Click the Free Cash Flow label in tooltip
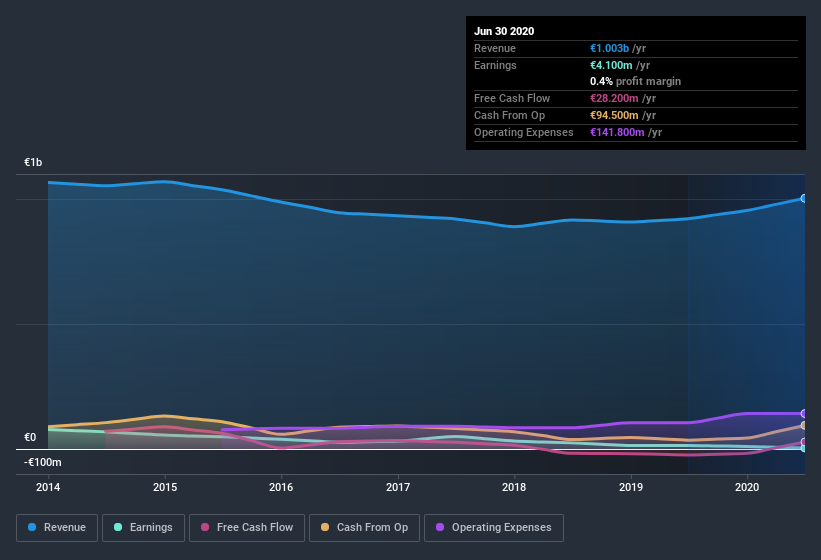This screenshot has width=821, height=560. pyautogui.click(x=512, y=98)
